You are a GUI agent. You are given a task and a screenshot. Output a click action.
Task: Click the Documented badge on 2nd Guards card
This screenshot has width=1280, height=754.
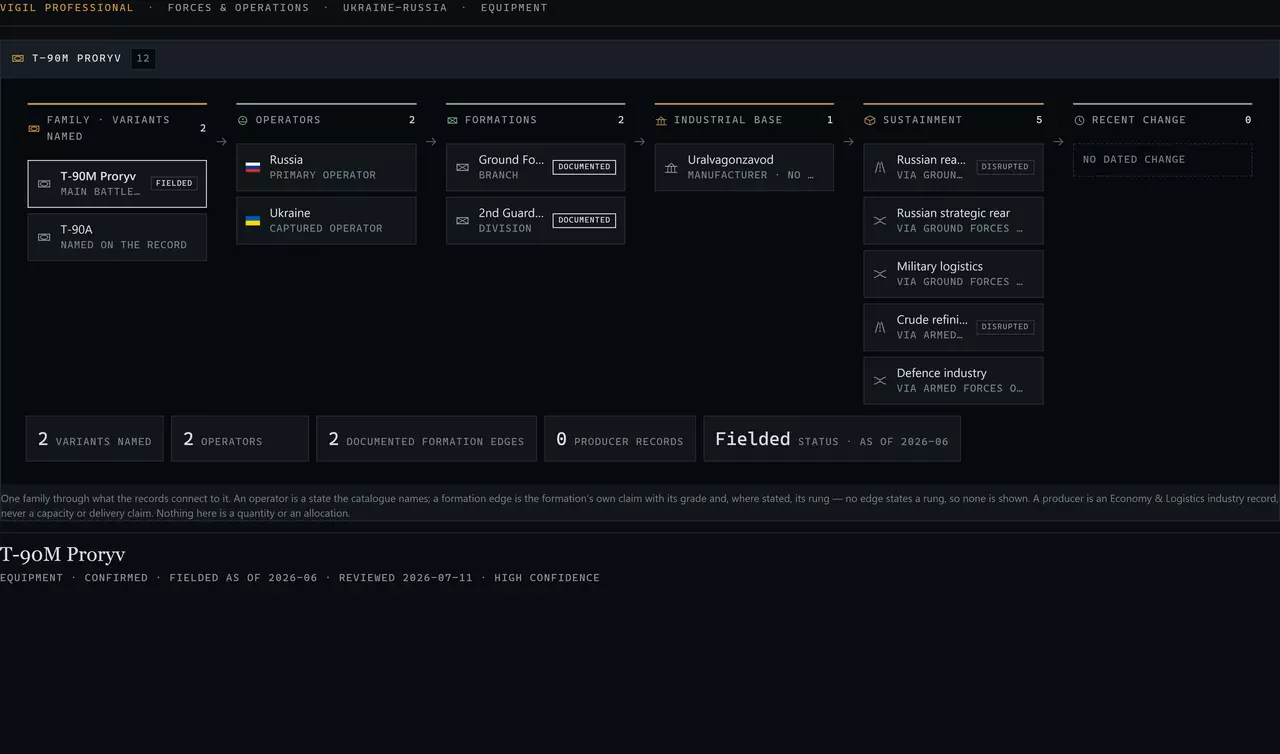click(x=584, y=220)
